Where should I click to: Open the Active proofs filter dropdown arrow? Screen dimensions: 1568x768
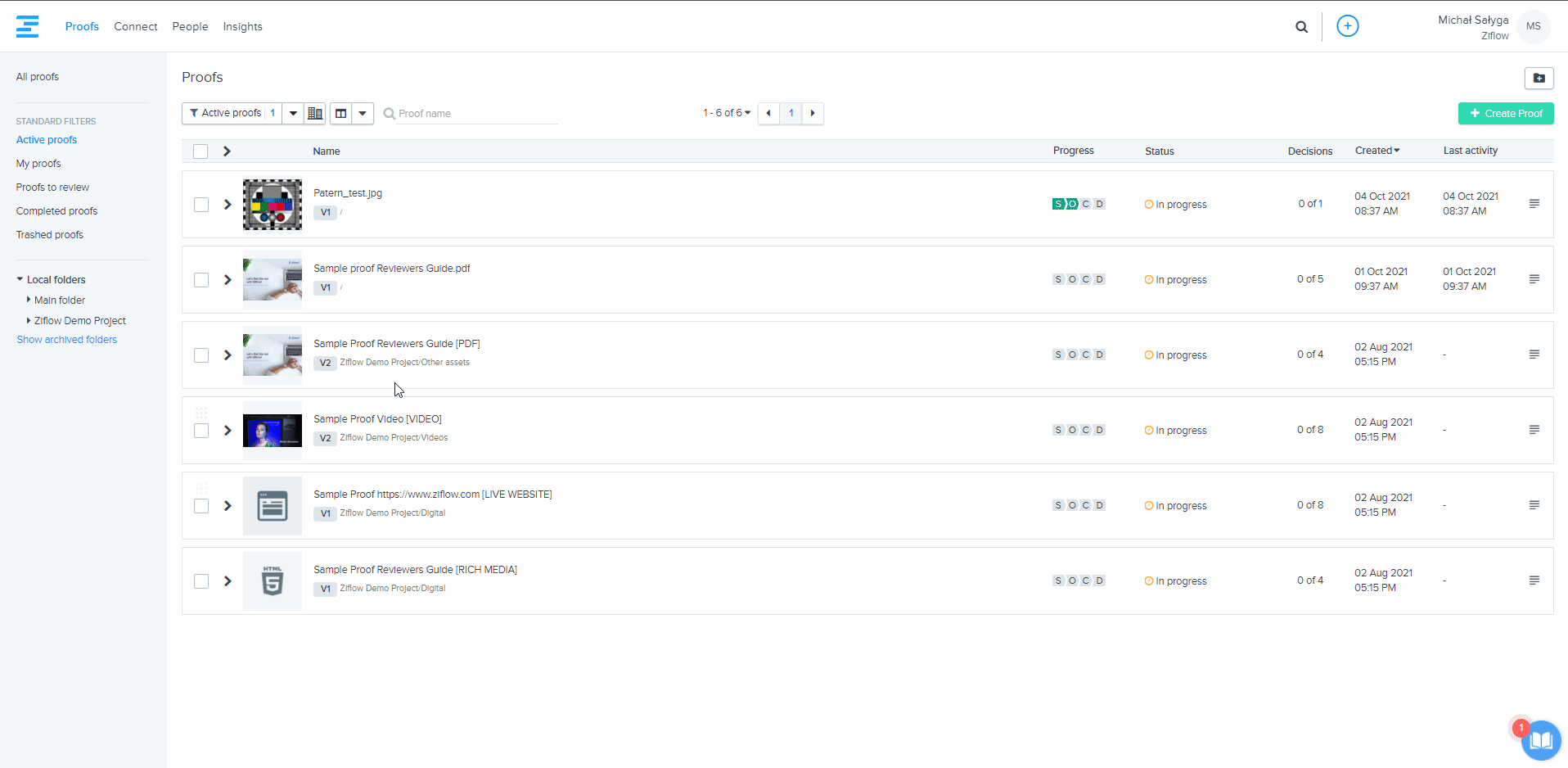point(293,113)
